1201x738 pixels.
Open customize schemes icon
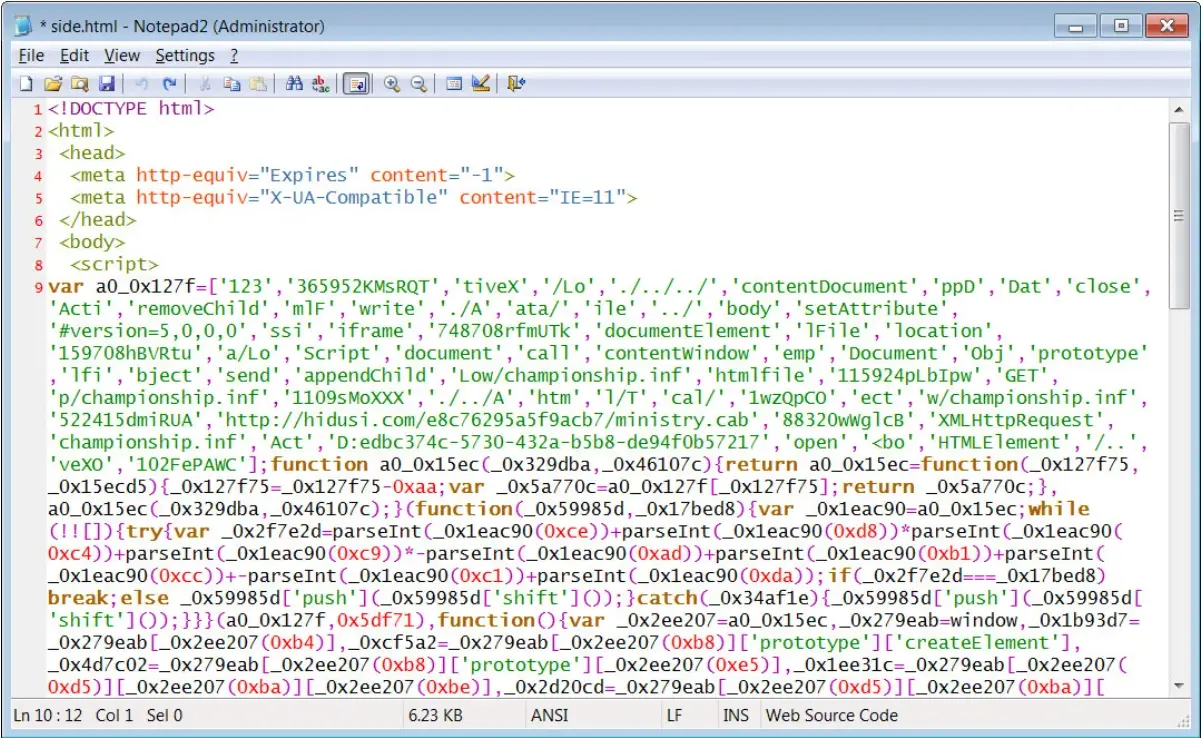[x=480, y=84]
